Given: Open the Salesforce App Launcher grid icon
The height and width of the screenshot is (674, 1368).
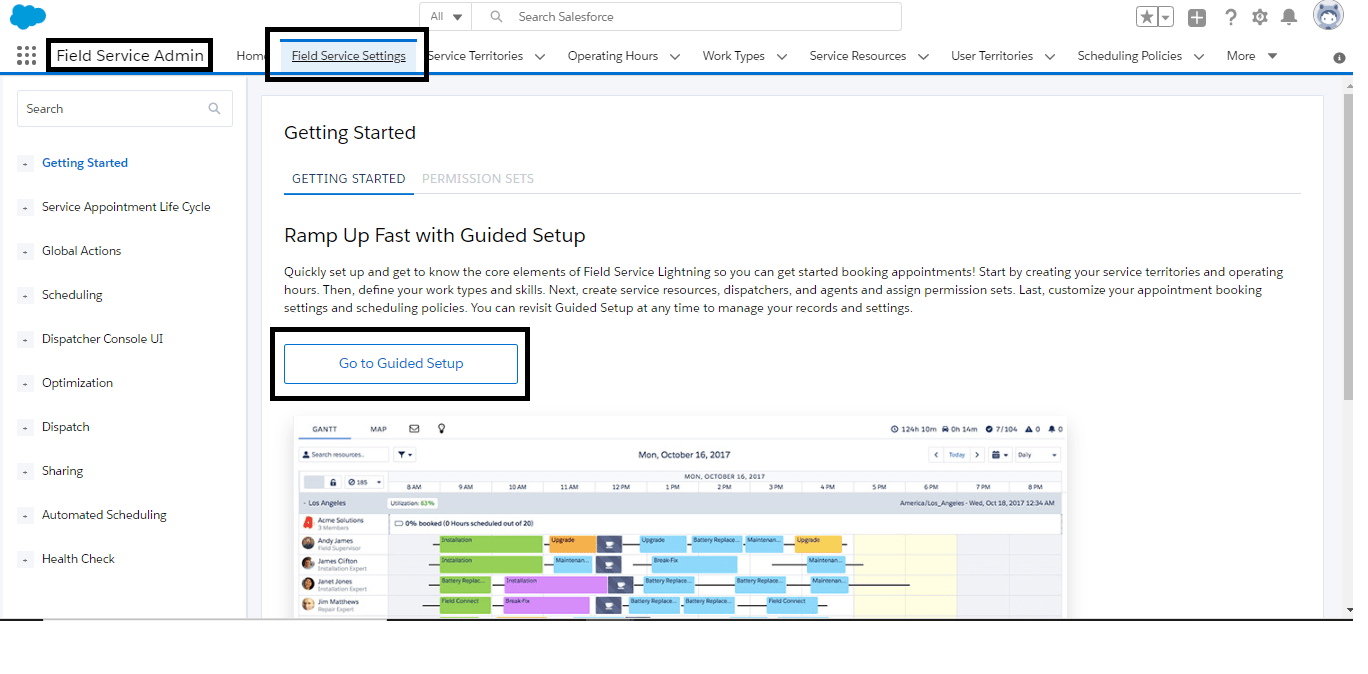Looking at the screenshot, I should (26, 55).
